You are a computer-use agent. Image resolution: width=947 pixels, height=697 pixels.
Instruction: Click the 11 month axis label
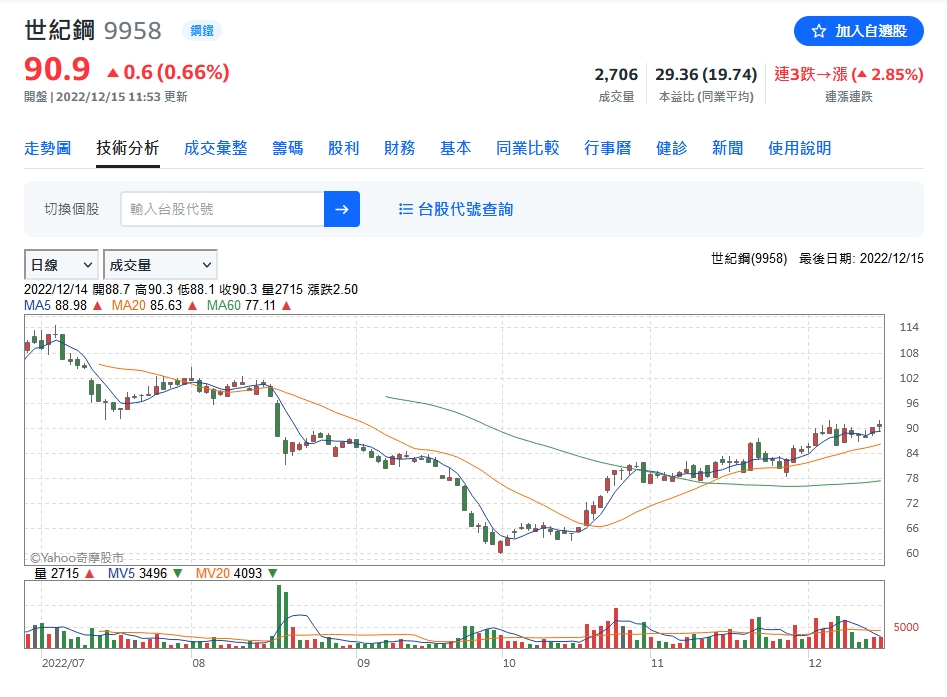(657, 663)
